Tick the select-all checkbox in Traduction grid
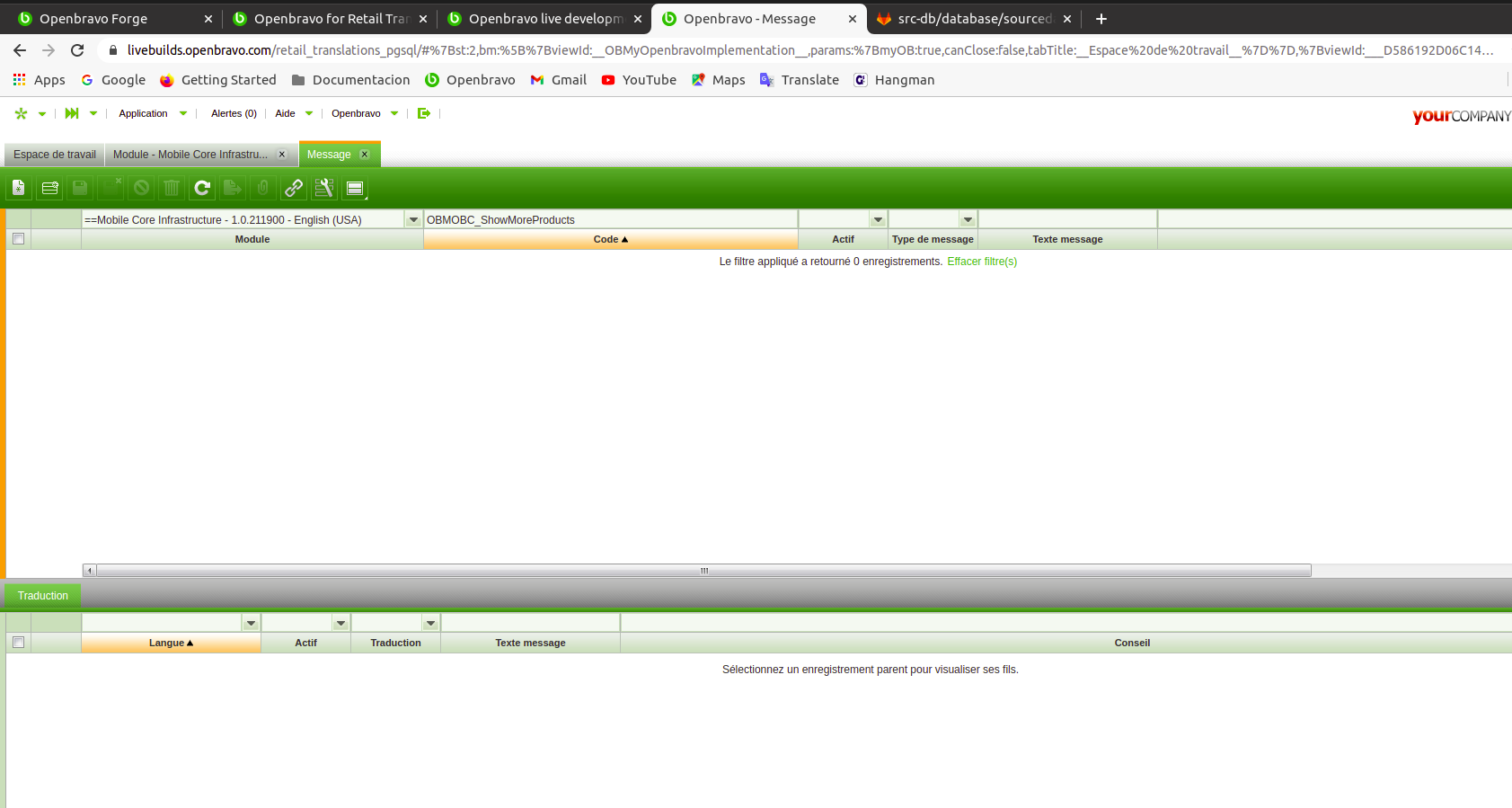Viewport: 1512px width, 808px height. [18, 643]
